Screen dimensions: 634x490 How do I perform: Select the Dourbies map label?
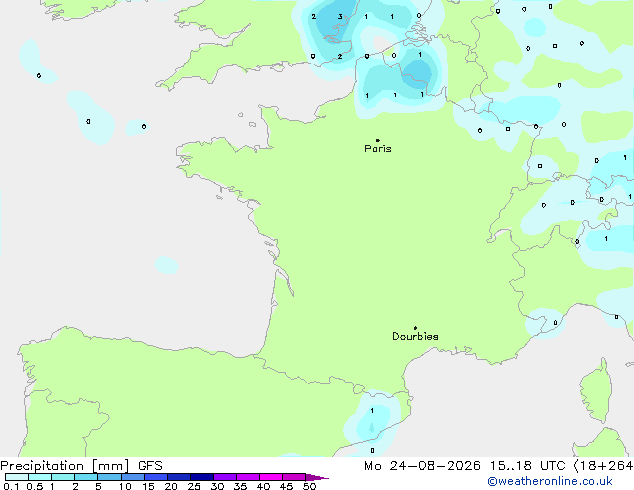[x=415, y=336]
